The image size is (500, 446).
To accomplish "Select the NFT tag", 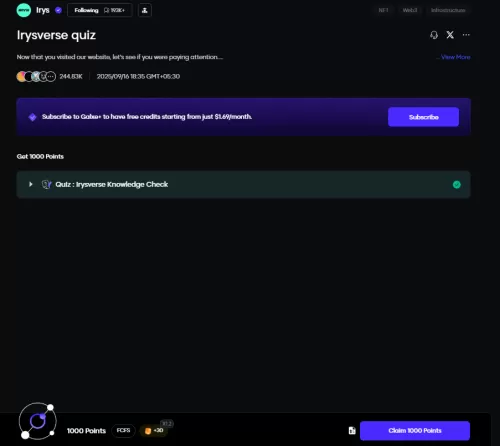I will click(x=383, y=10).
